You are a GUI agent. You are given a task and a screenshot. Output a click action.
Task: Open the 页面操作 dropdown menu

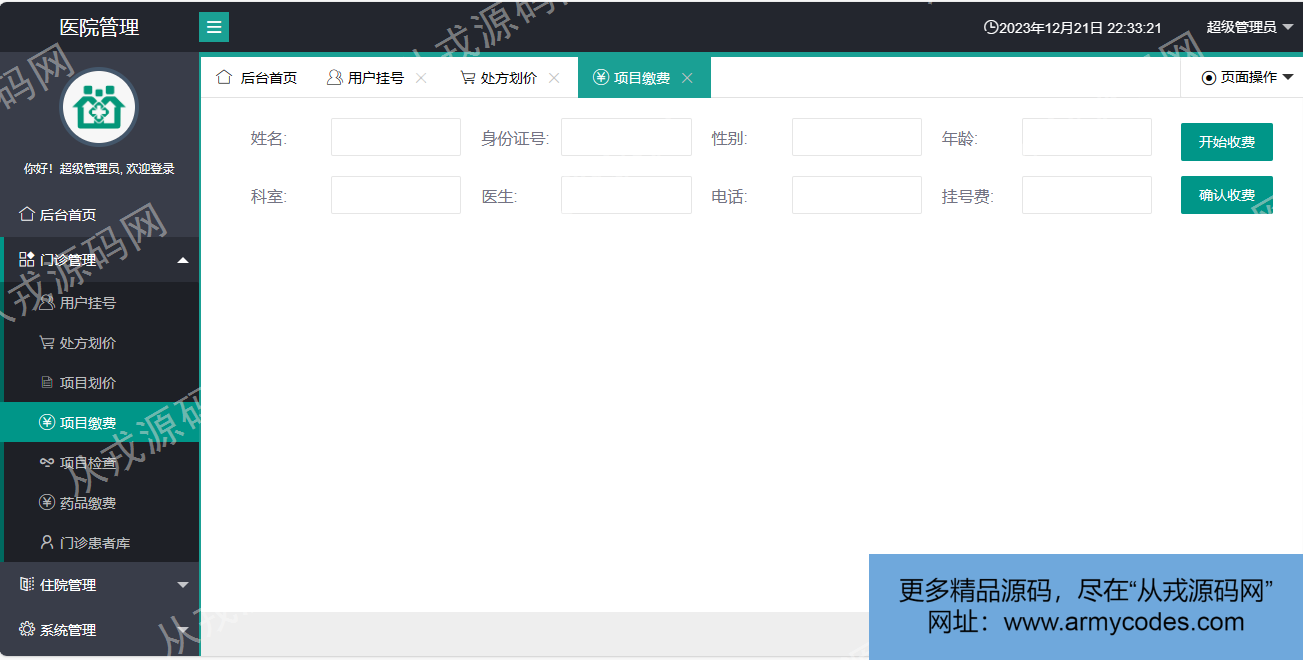coord(1247,77)
